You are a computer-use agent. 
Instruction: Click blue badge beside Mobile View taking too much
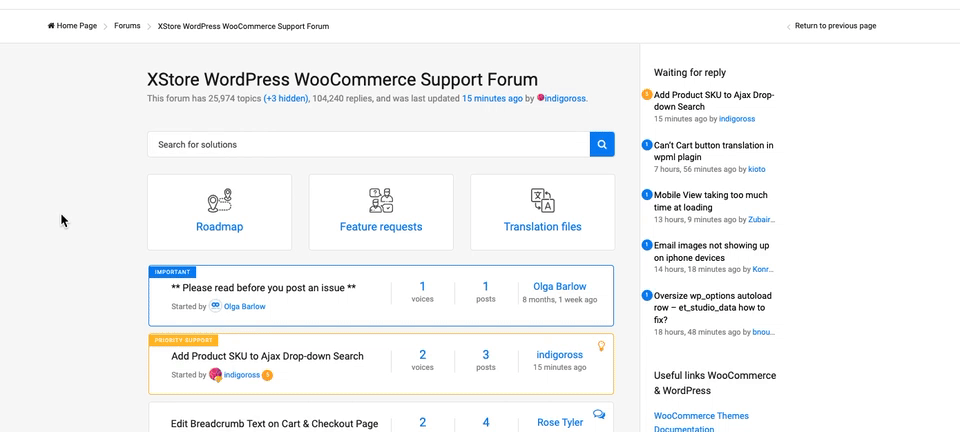[x=647, y=195]
